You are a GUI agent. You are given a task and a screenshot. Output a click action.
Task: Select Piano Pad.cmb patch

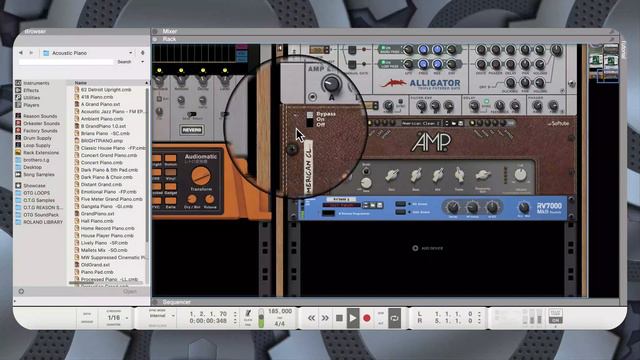click(94, 272)
